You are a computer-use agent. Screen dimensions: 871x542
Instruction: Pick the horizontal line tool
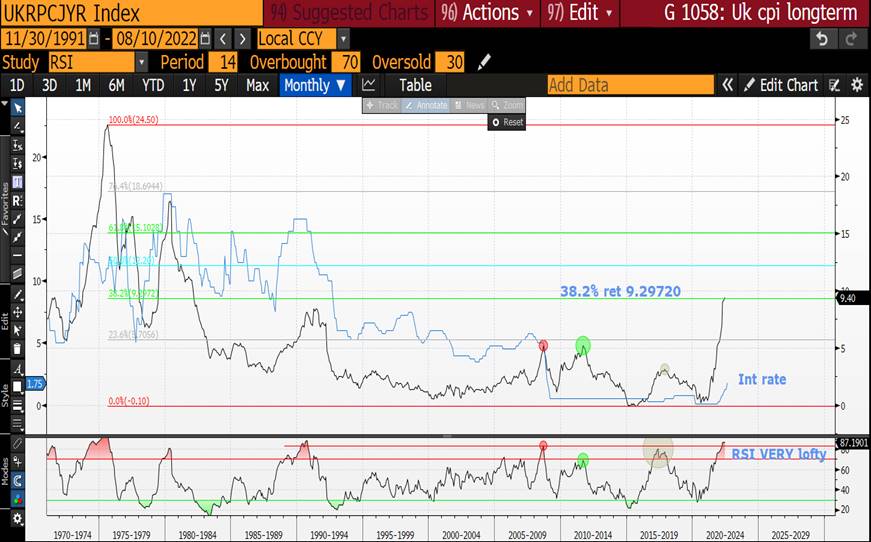[17, 255]
